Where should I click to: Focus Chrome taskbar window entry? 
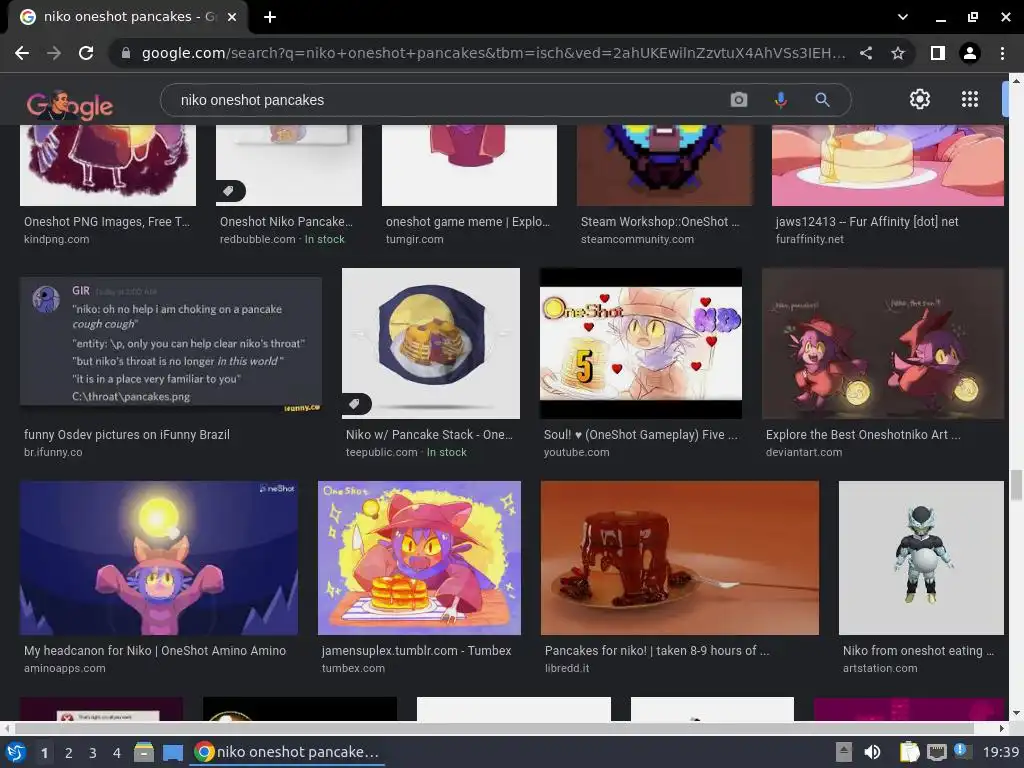pyautogui.click(x=287, y=752)
